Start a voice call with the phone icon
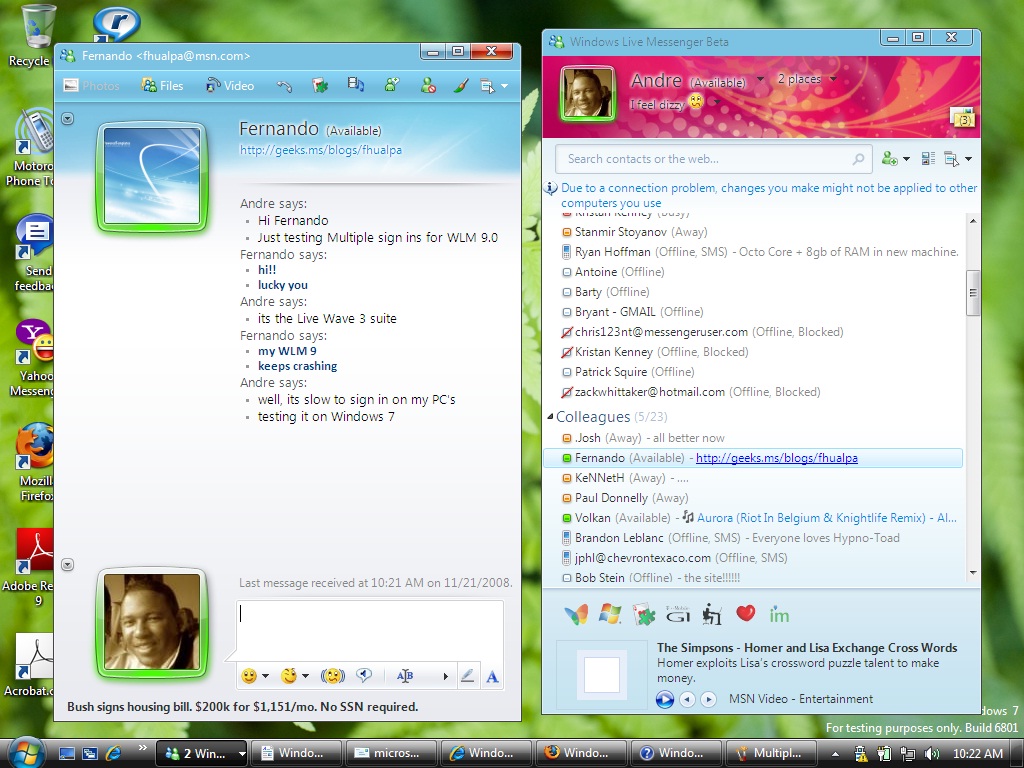1024x768 pixels. 284,86
